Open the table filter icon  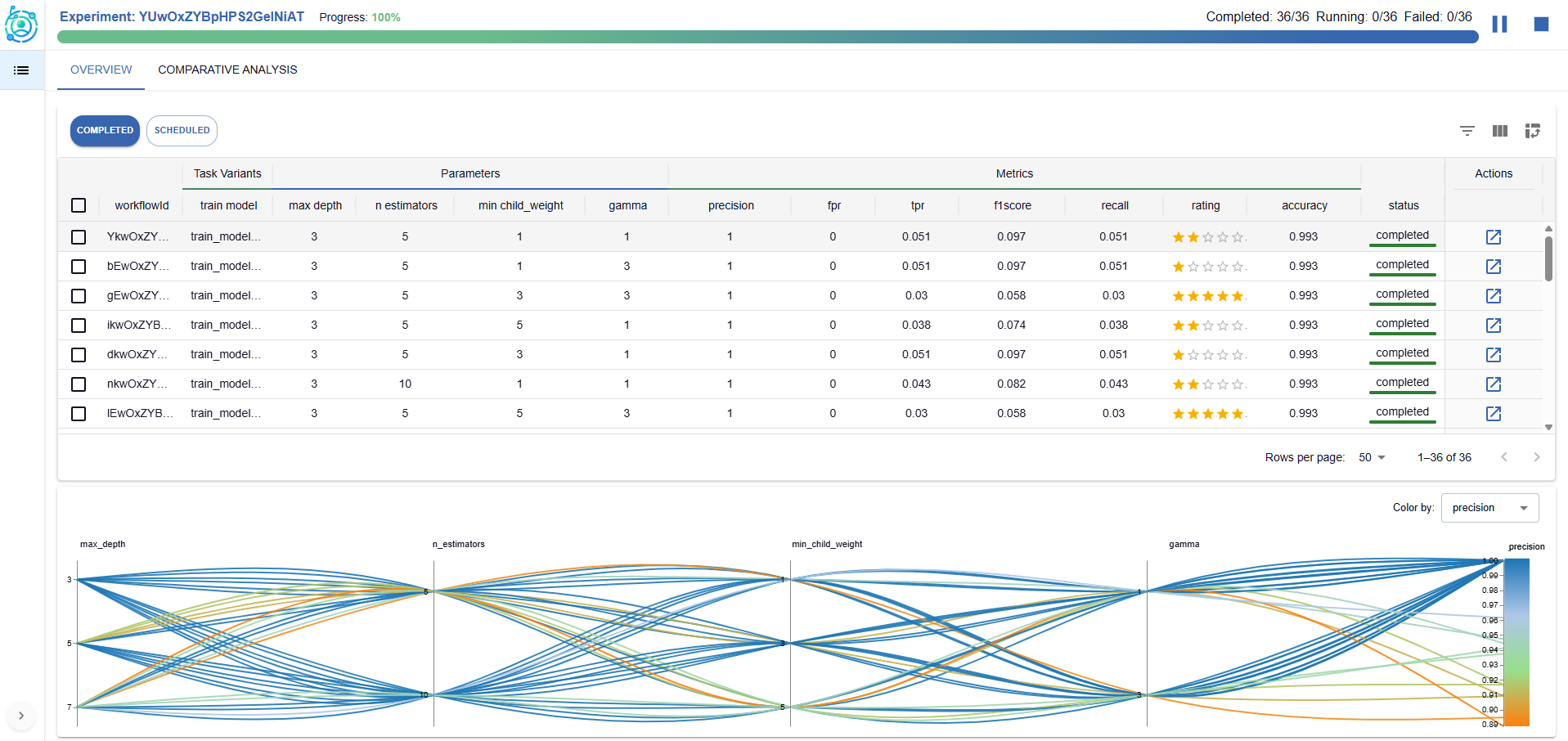pyautogui.click(x=1467, y=131)
